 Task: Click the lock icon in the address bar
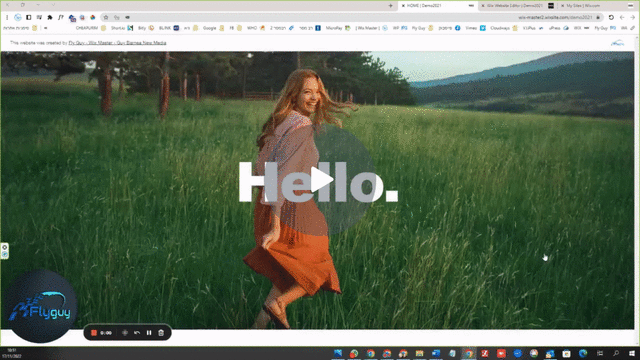[598, 17]
